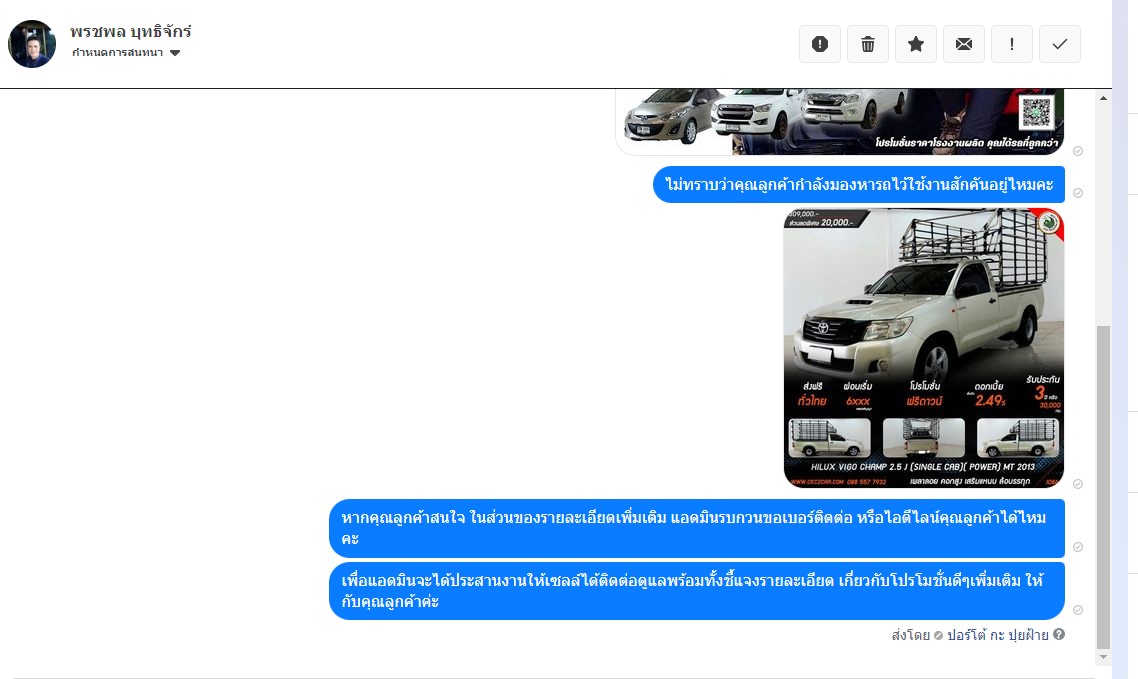Mark conversation as spam with the exclamation circle icon

[x=819, y=44]
